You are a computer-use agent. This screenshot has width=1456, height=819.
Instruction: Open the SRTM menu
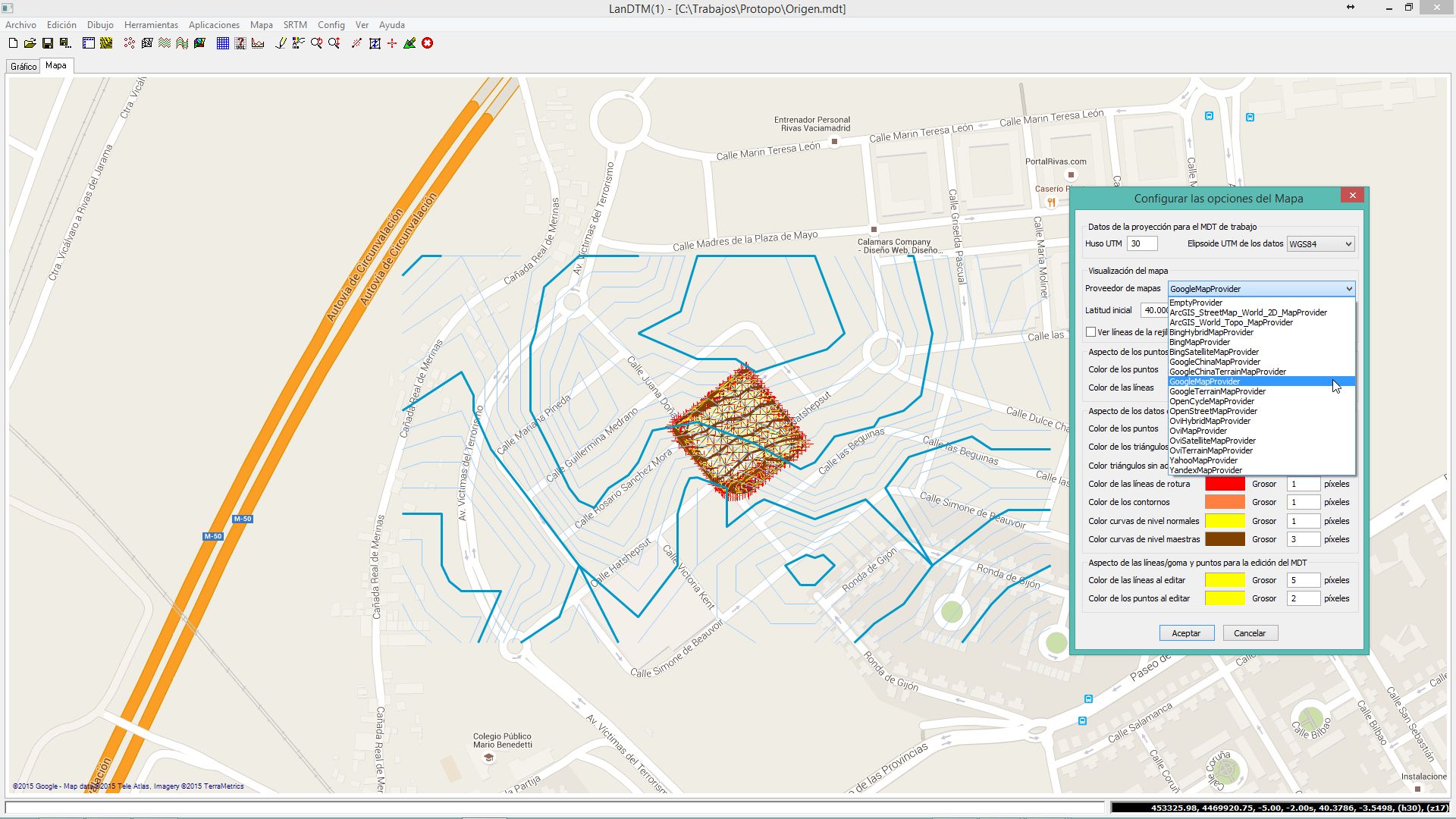(x=295, y=25)
